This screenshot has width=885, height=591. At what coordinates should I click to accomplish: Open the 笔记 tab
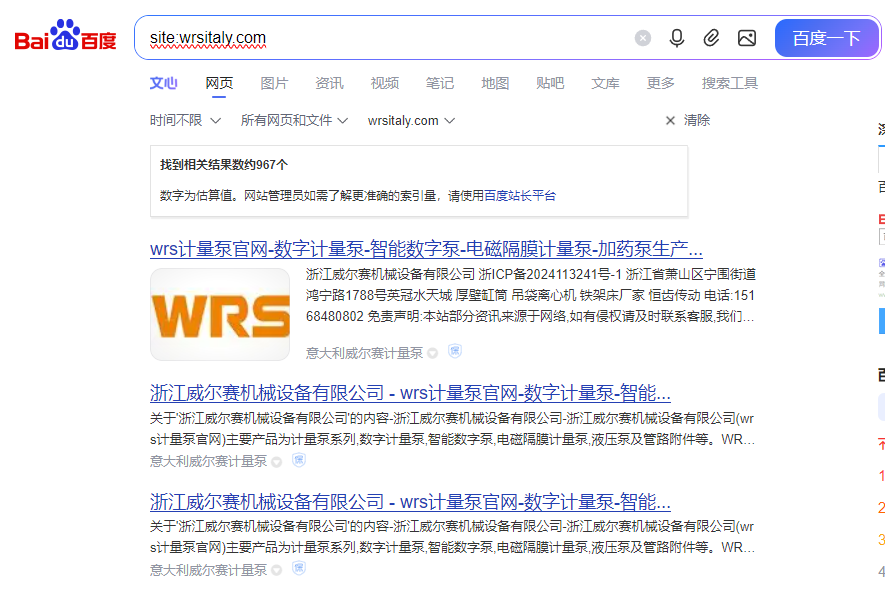click(440, 83)
